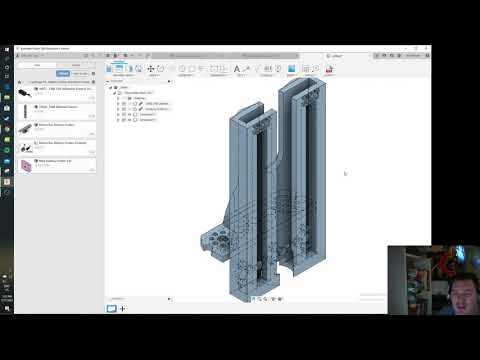The height and width of the screenshot is (360, 480).
Task: Open Windows Task View icon
Action: 7,76
